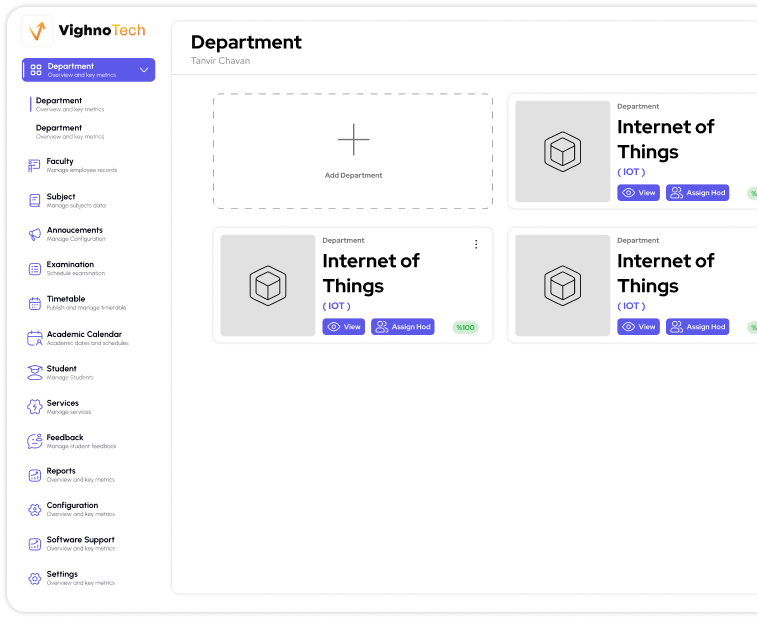Open the Faculty menu

coord(82,165)
